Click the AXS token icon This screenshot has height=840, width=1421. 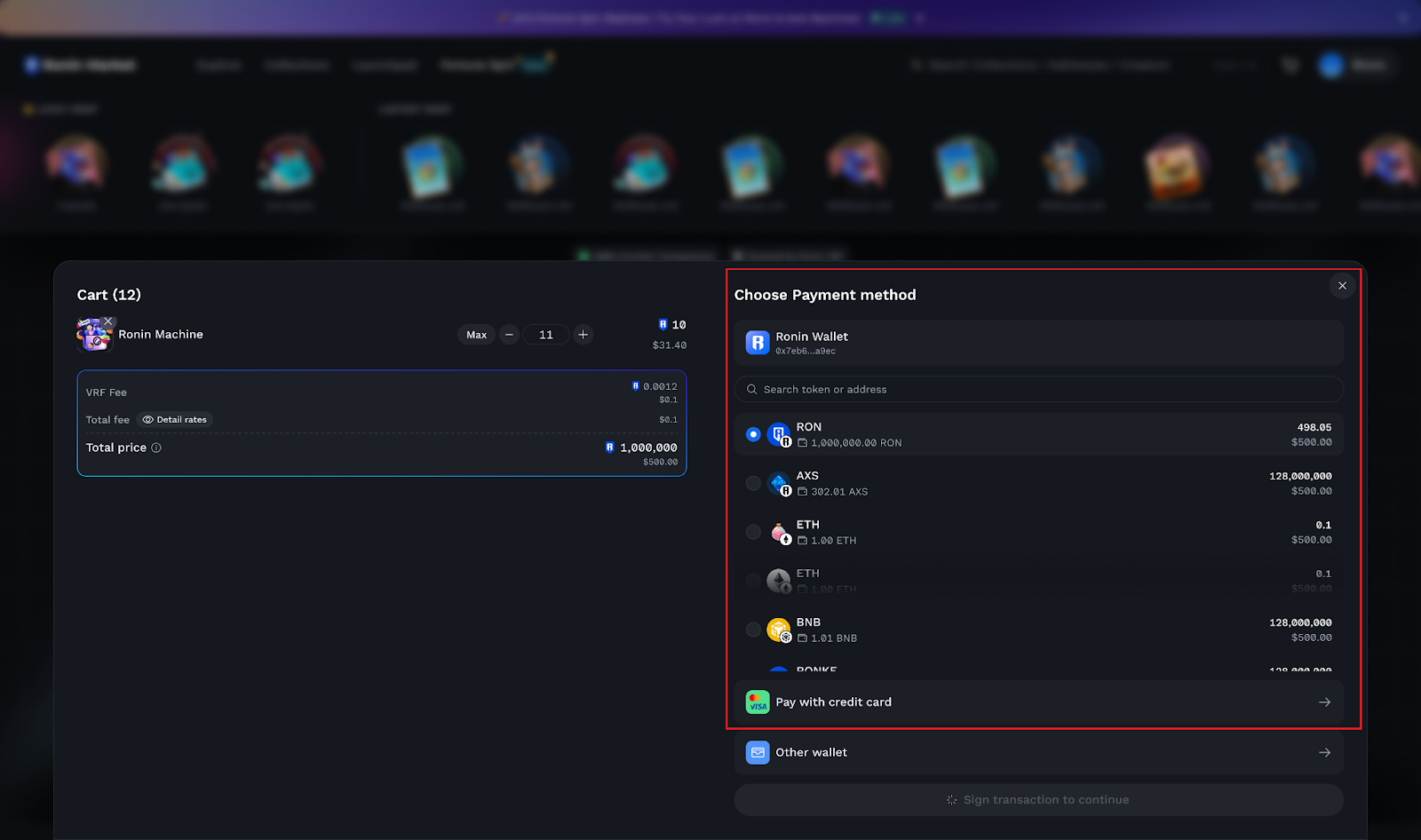(x=778, y=483)
